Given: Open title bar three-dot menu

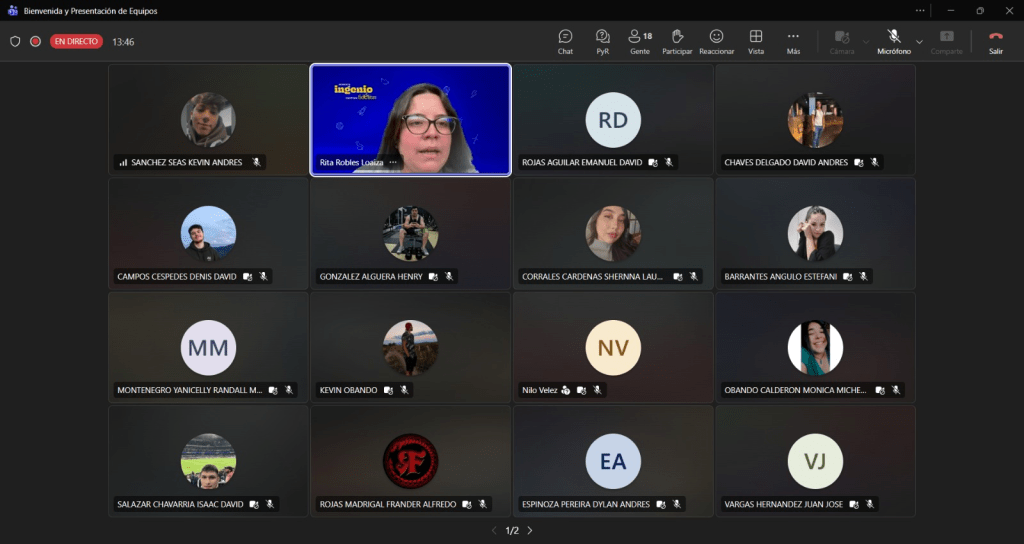Looking at the screenshot, I should pyautogui.click(x=919, y=10).
